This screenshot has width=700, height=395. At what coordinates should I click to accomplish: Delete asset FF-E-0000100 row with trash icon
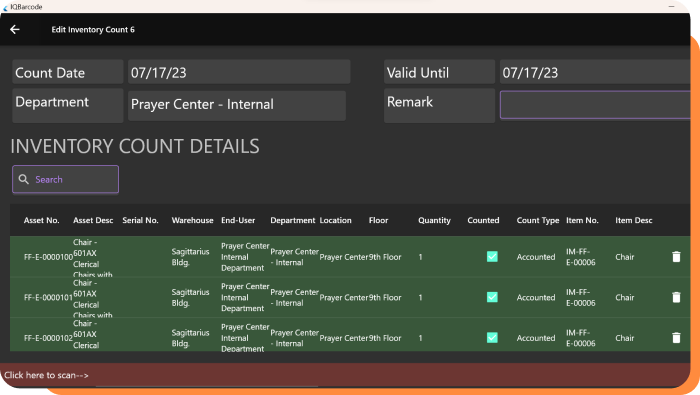[x=676, y=257]
